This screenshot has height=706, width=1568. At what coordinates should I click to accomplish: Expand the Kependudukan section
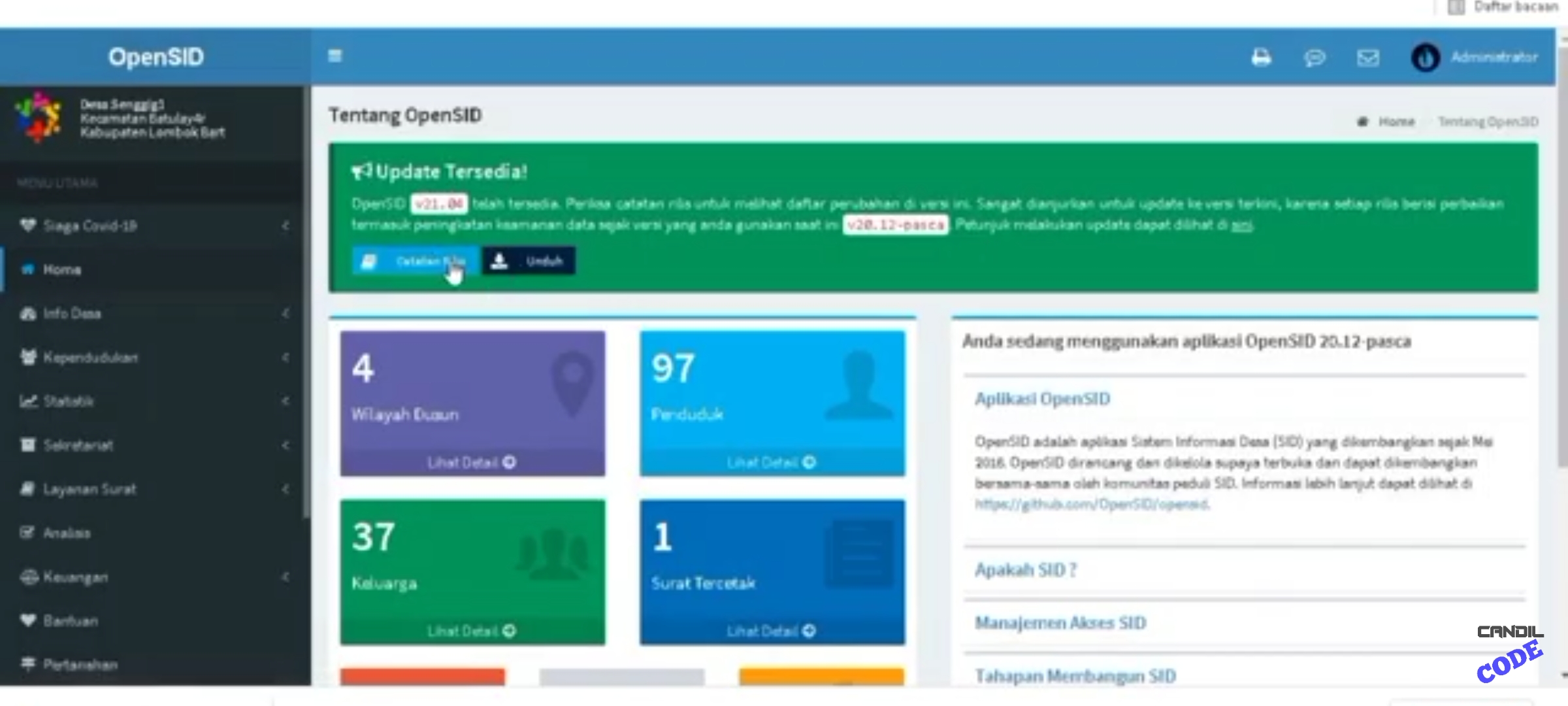(x=286, y=358)
